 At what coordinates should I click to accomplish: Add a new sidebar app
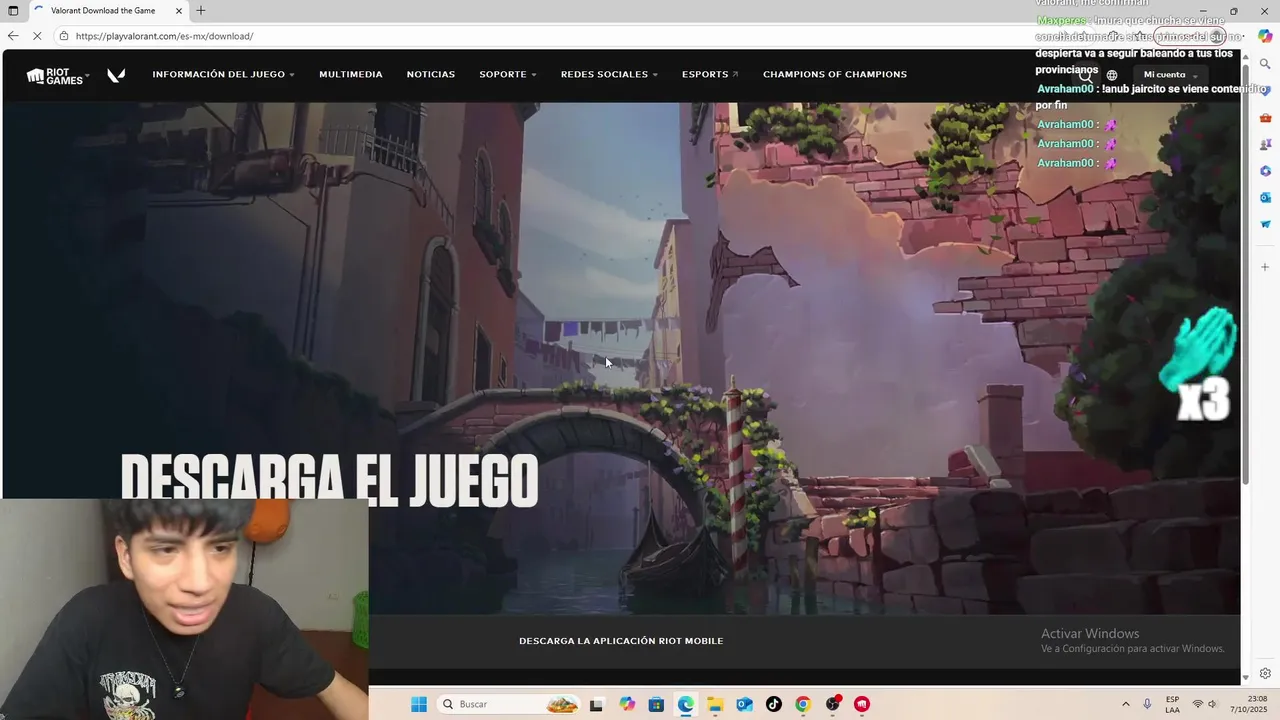click(x=1265, y=267)
